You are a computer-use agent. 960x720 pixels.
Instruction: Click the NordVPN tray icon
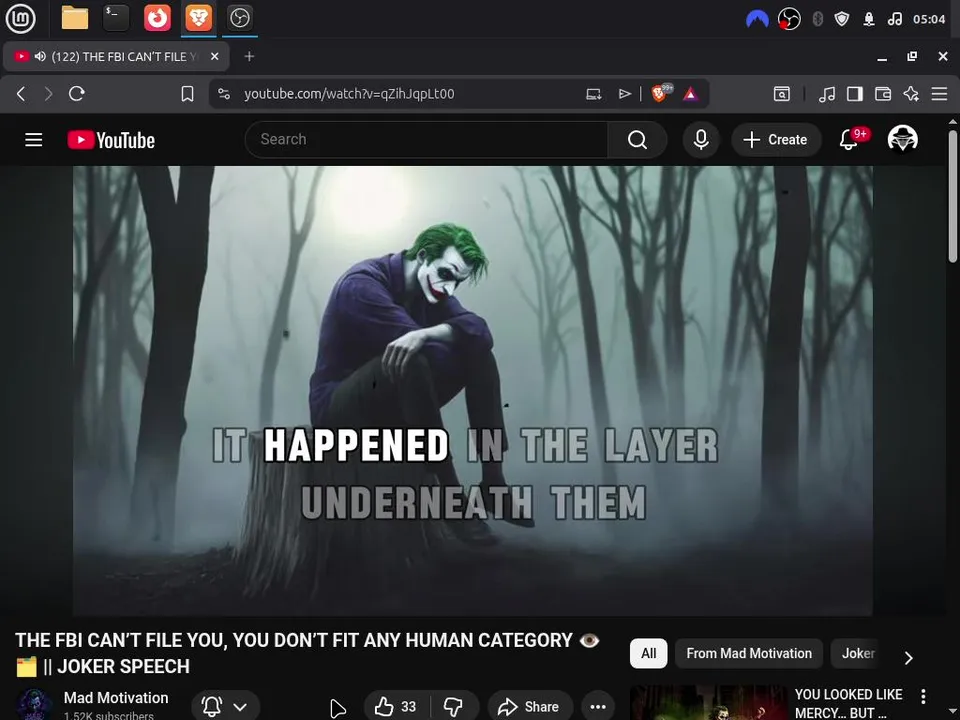[x=757, y=19]
